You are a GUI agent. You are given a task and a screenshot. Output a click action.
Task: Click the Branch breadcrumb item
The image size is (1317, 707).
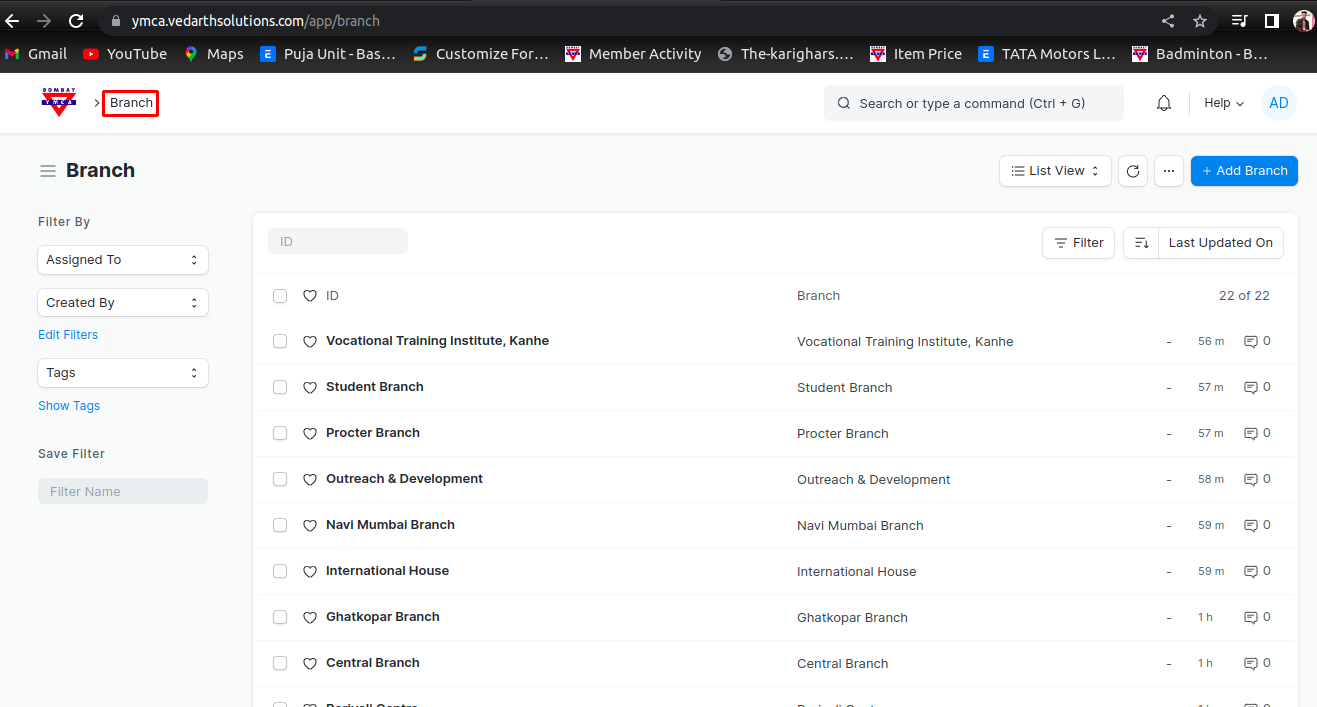point(131,103)
